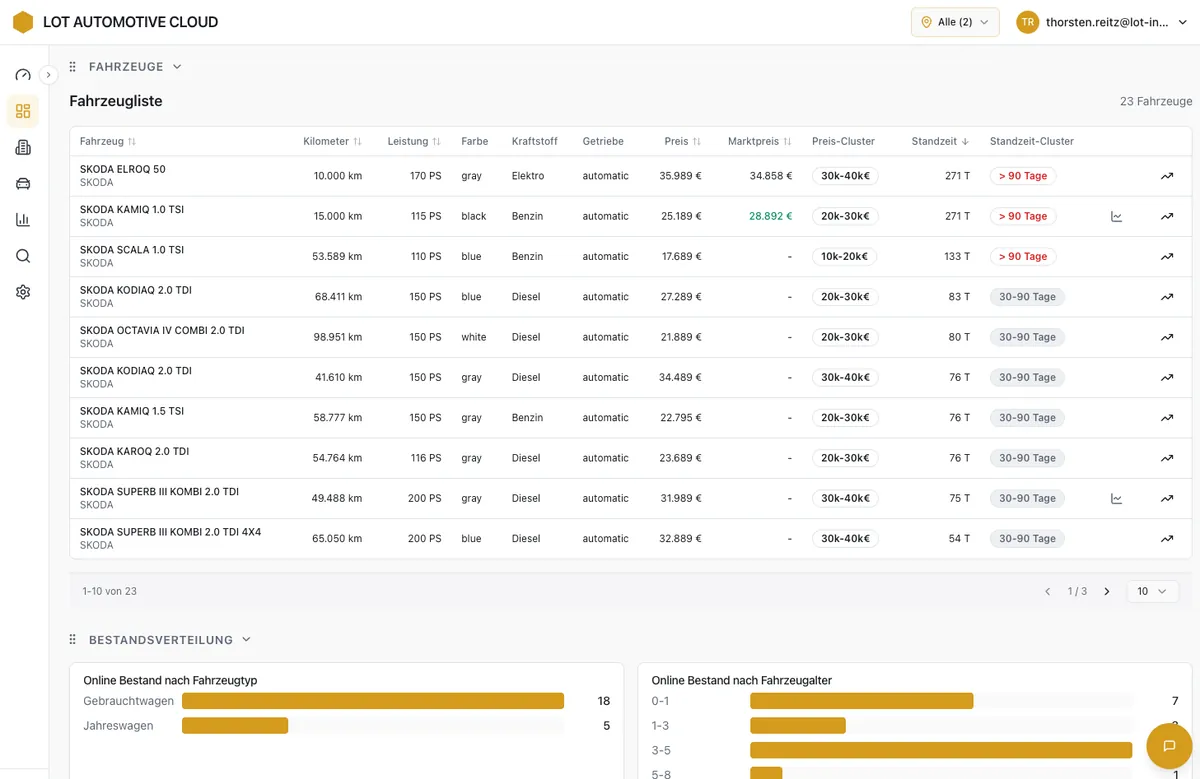Open the Alle (2) location dropdown
Screen dimensions: 1200x779
pyautogui.click(x=954, y=22)
